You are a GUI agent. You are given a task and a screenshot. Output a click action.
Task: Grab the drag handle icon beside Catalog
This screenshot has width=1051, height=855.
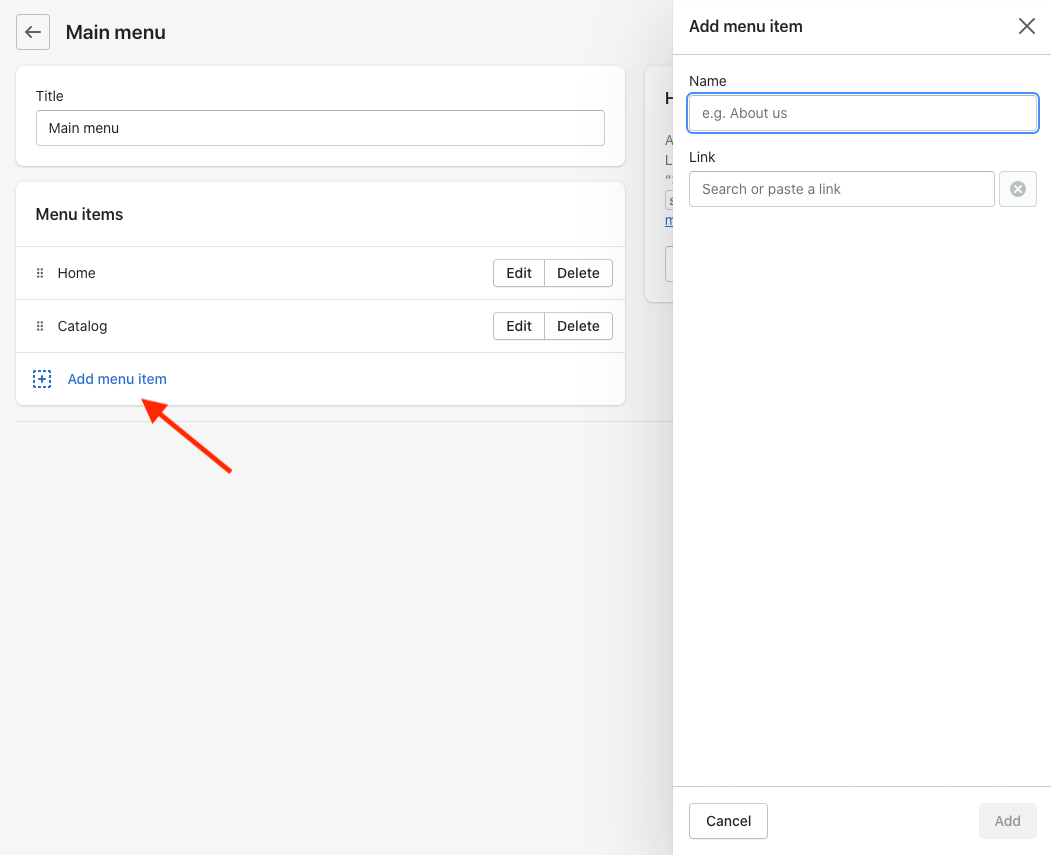pyautogui.click(x=40, y=326)
